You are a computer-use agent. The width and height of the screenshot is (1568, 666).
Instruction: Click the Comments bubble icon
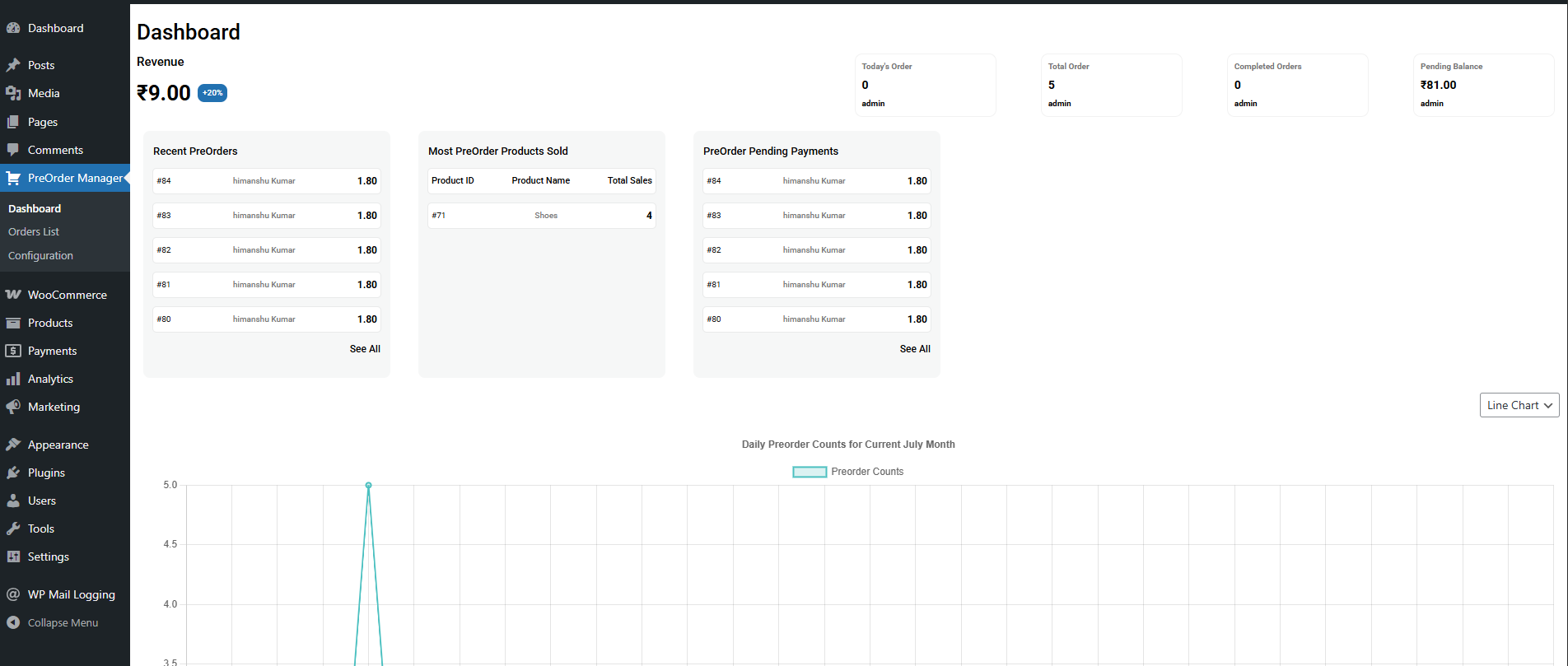point(13,150)
